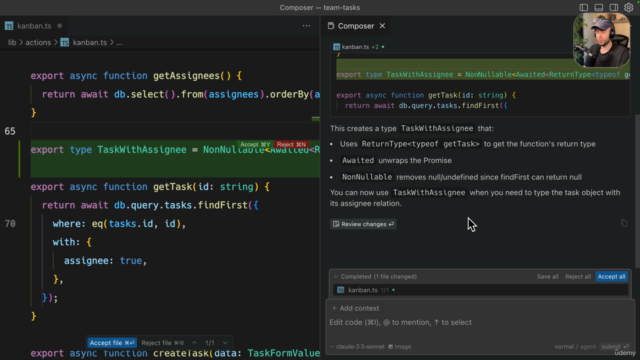
Task: Toggle secondary sidebar layout icon
Action: pyautogui.click(x=613, y=7)
